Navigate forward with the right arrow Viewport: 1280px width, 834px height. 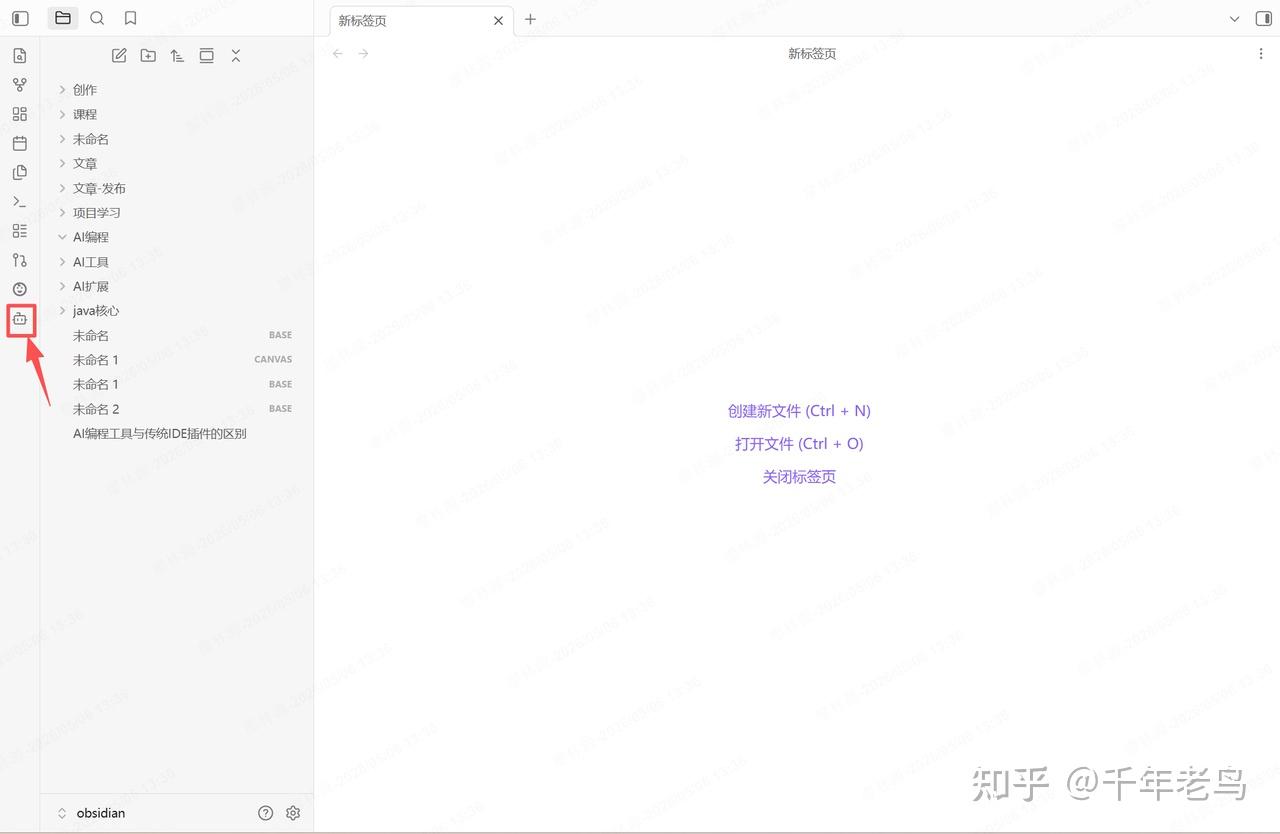tap(363, 53)
